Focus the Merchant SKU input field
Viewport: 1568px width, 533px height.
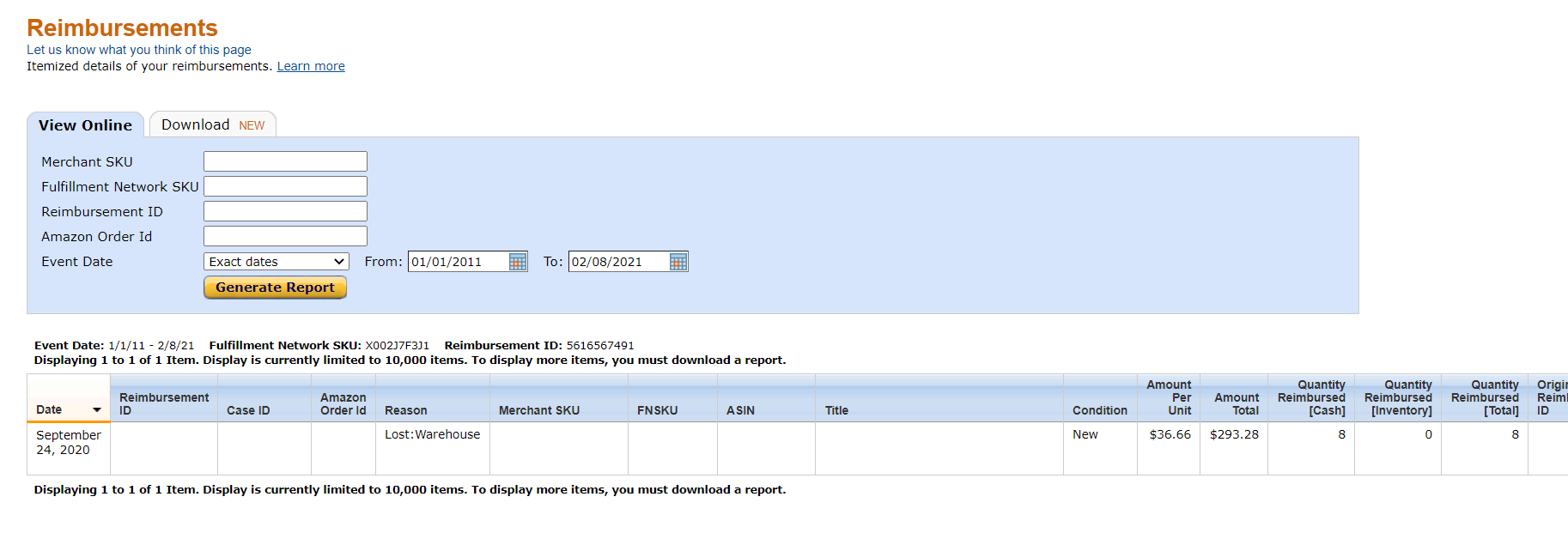285,161
